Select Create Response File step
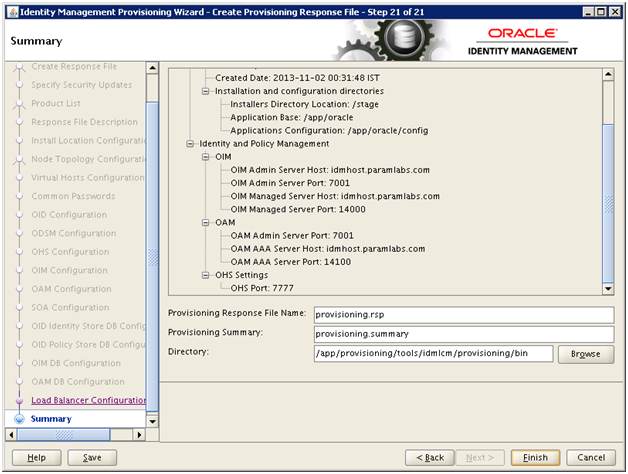 [74, 67]
